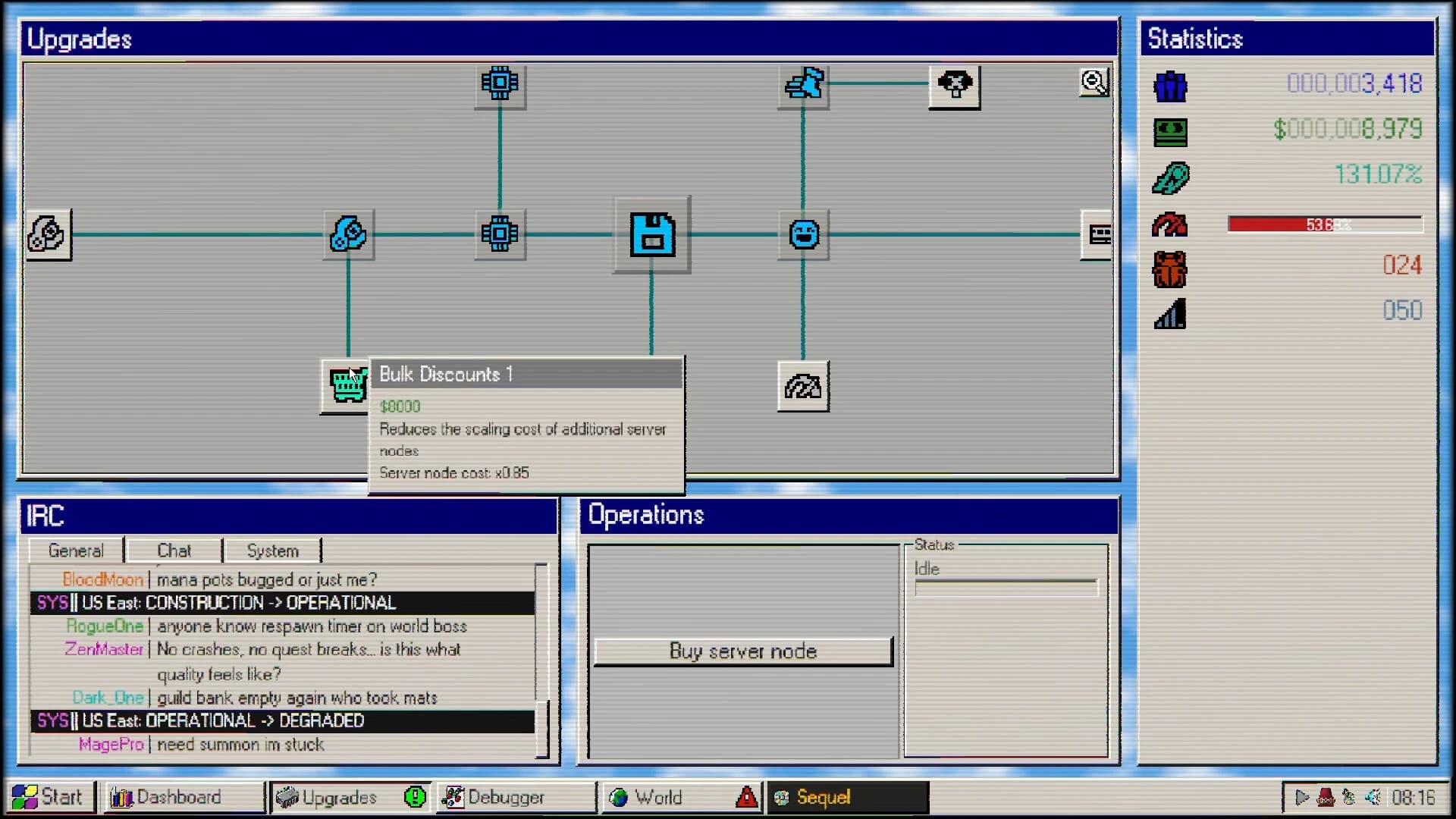Click the Status bar in Operations panel
Image resolution: width=1456 pixels, height=819 pixels.
1007,586
